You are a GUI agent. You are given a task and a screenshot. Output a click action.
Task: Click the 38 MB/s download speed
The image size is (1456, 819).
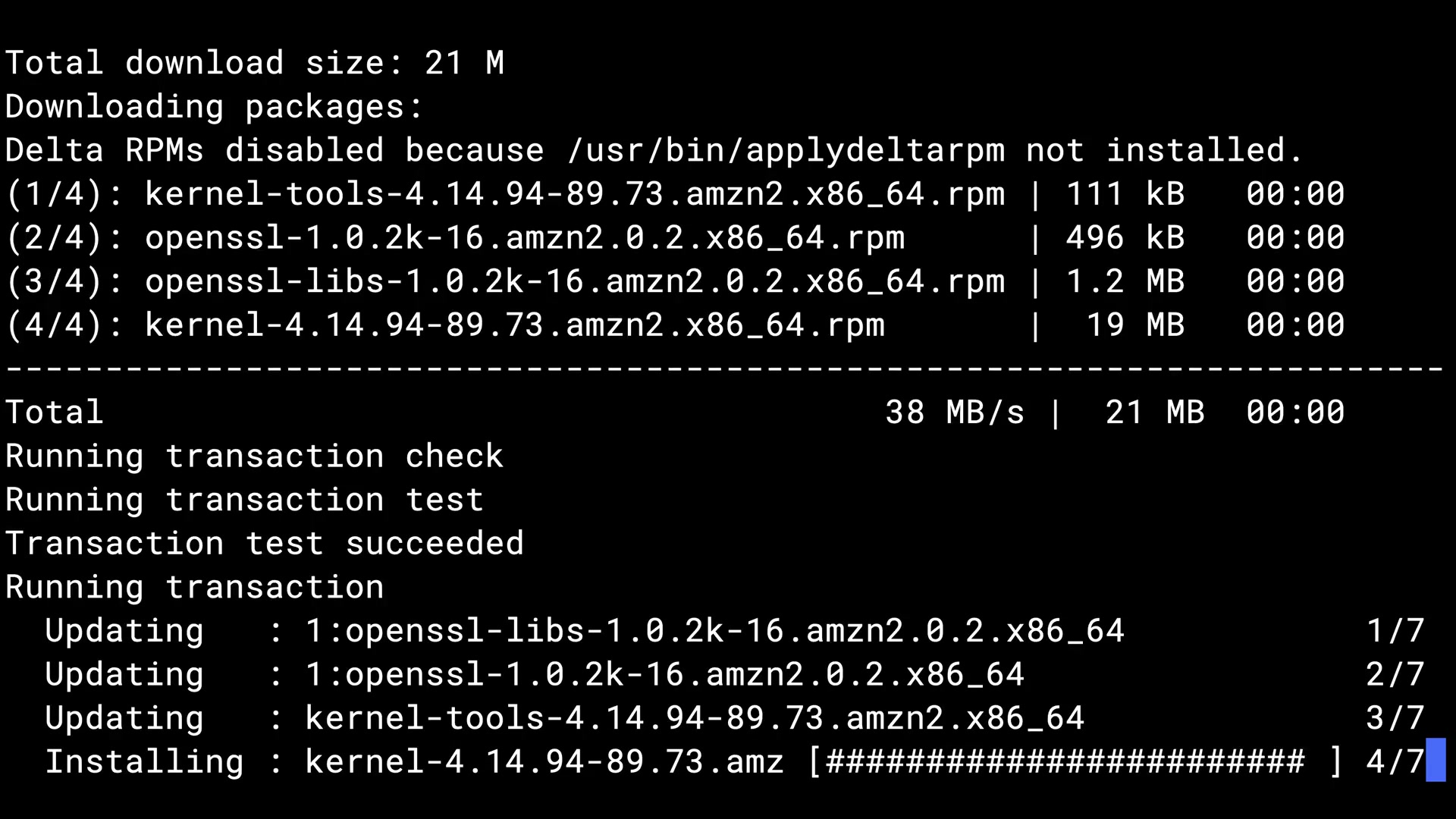[x=954, y=413]
